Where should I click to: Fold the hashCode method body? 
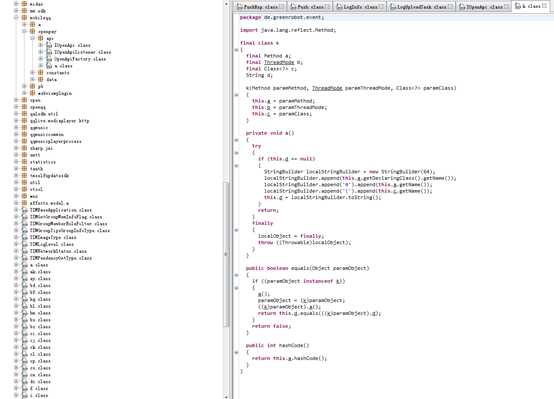tap(236, 352)
